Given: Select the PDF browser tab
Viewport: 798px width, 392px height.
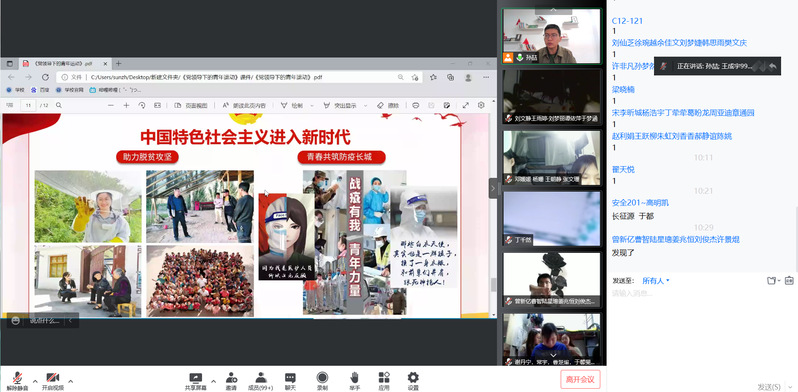Looking at the screenshot, I should (65, 64).
